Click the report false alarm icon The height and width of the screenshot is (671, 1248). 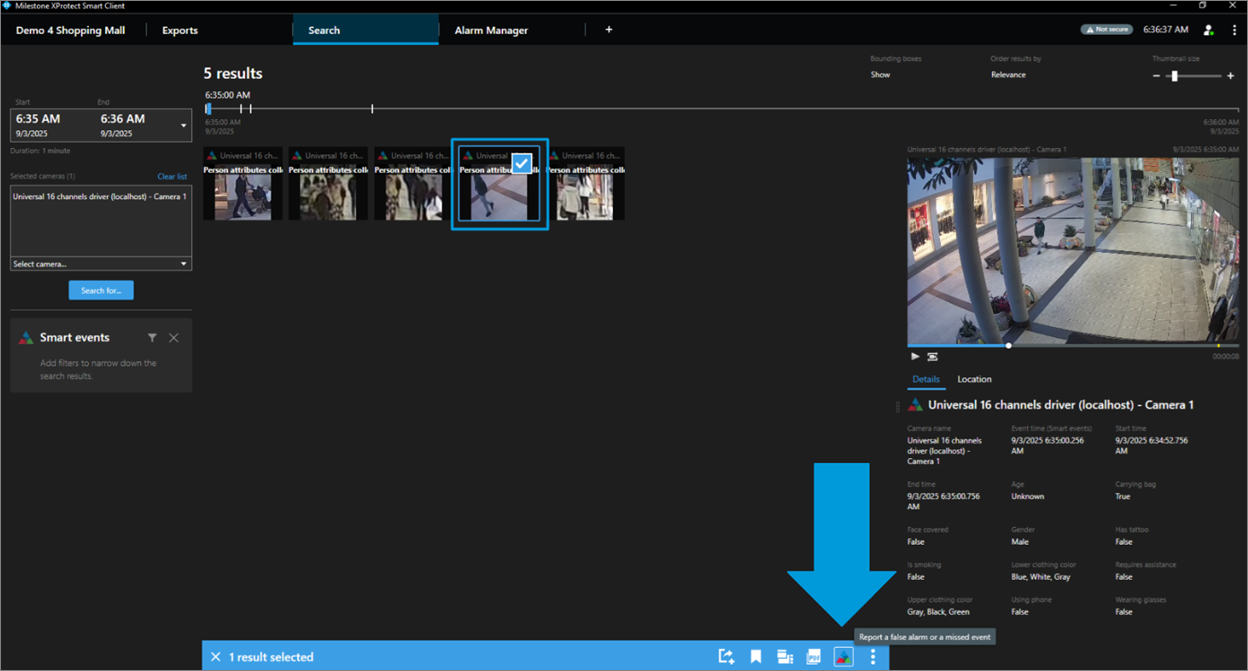pos(843,657)
